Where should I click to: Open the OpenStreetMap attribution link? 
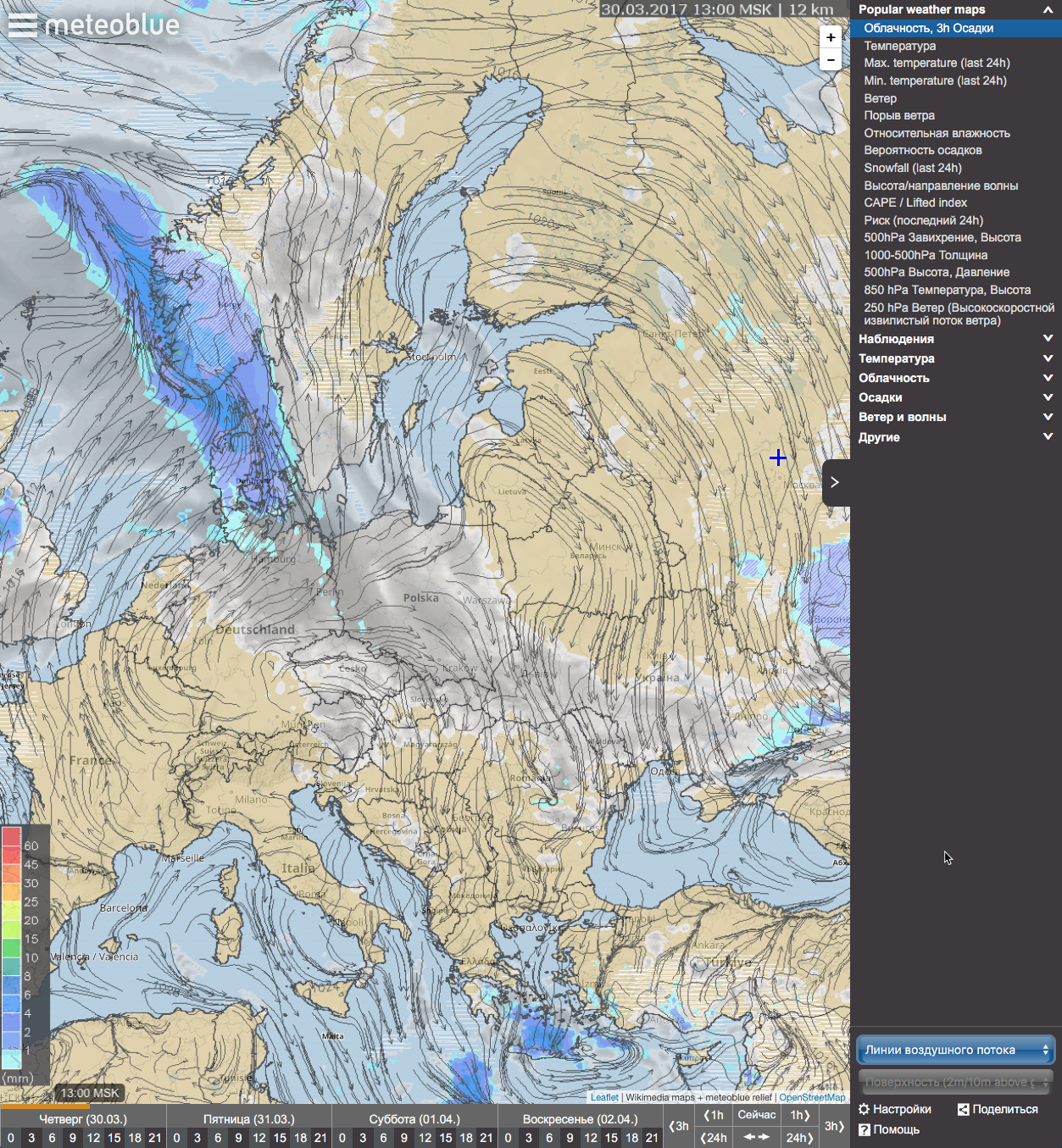[811, 1097]
